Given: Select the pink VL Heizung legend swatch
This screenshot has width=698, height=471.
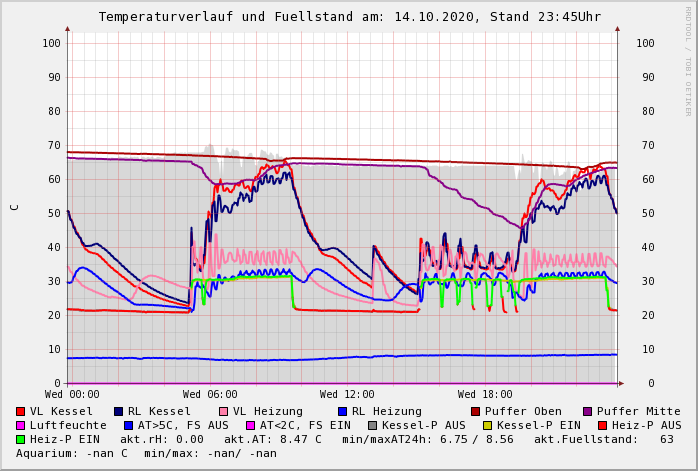Looking at the screenshot, I should coord(223,411).
